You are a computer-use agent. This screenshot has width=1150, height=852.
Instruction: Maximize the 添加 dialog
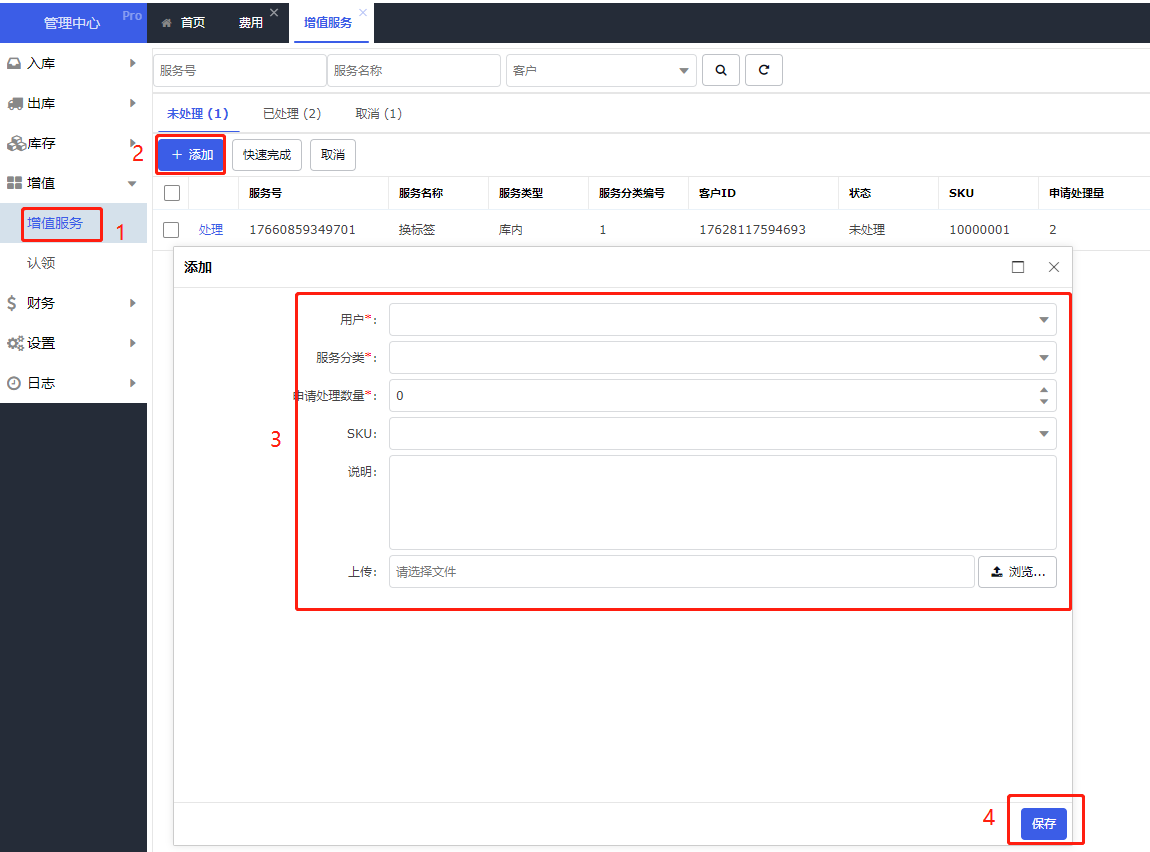pos(1018,267)
